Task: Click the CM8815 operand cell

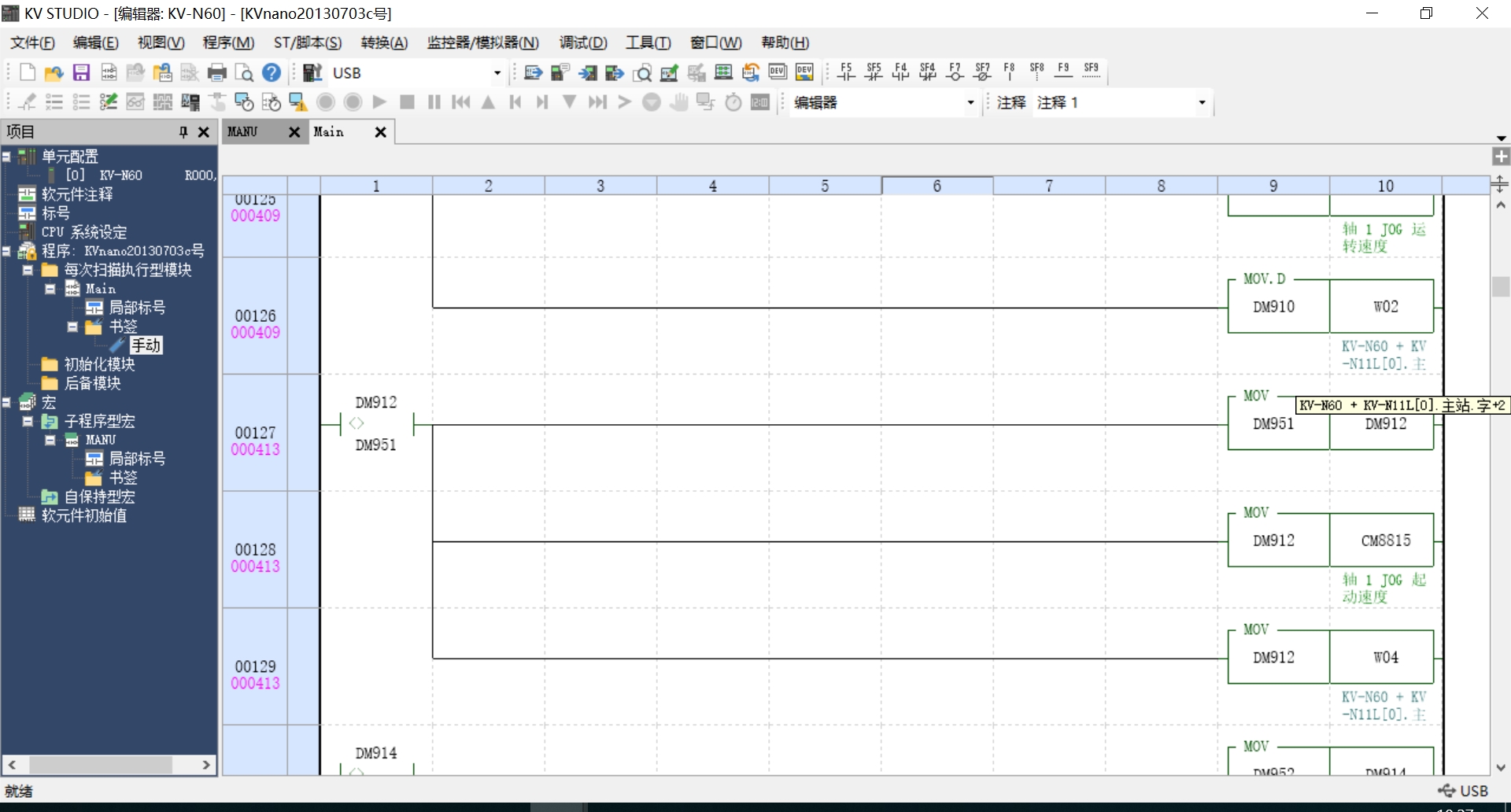Action: pos(1386,541)
